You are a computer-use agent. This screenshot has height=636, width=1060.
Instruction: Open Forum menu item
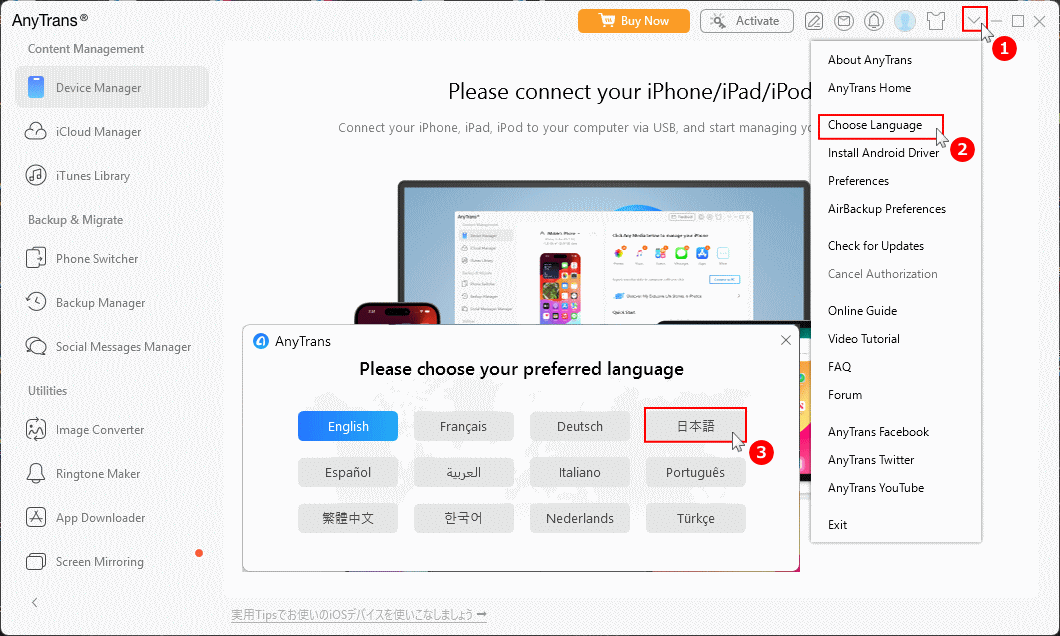pos(845,395)
